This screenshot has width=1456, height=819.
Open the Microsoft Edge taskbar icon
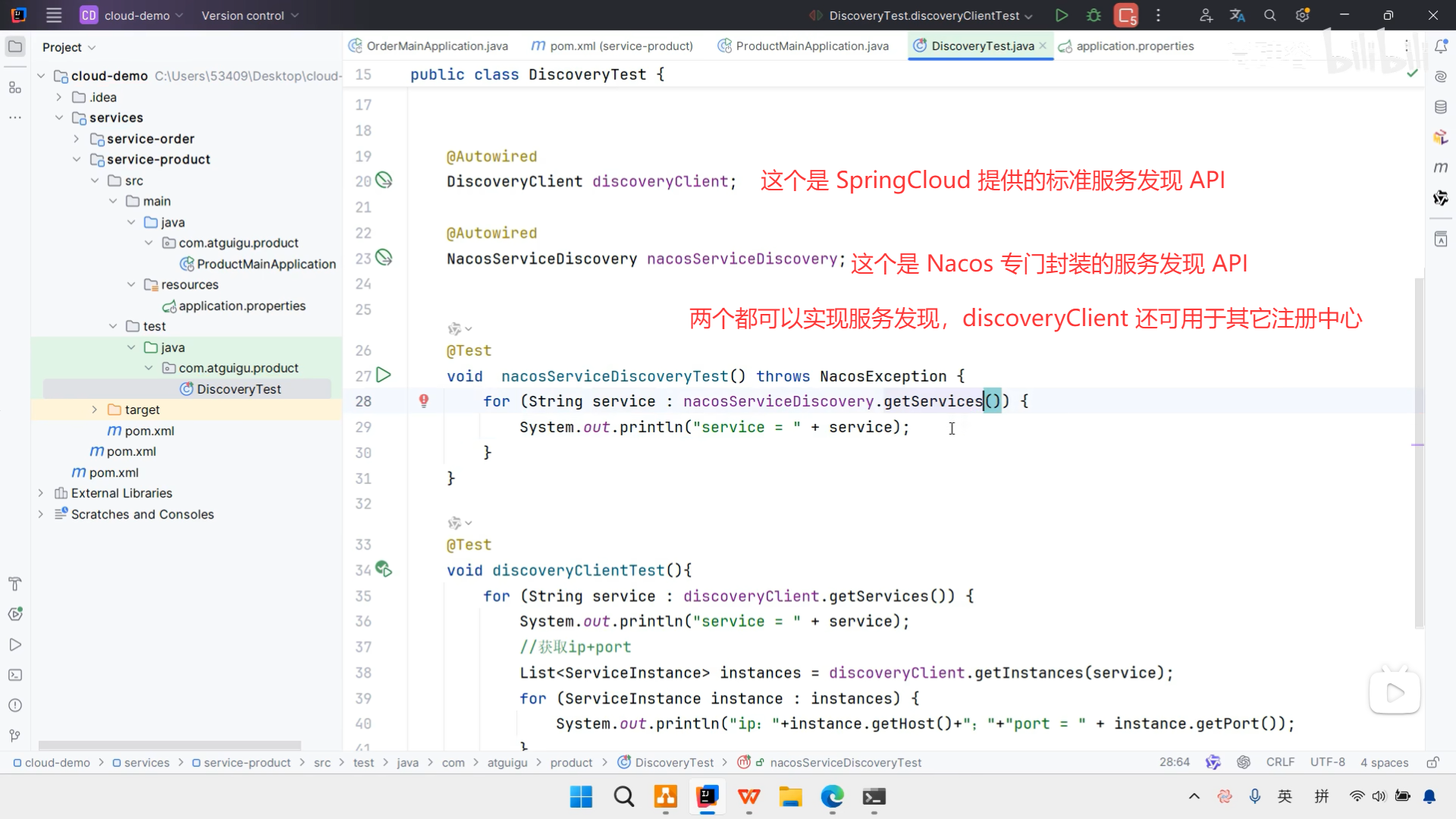pos(832,797)
